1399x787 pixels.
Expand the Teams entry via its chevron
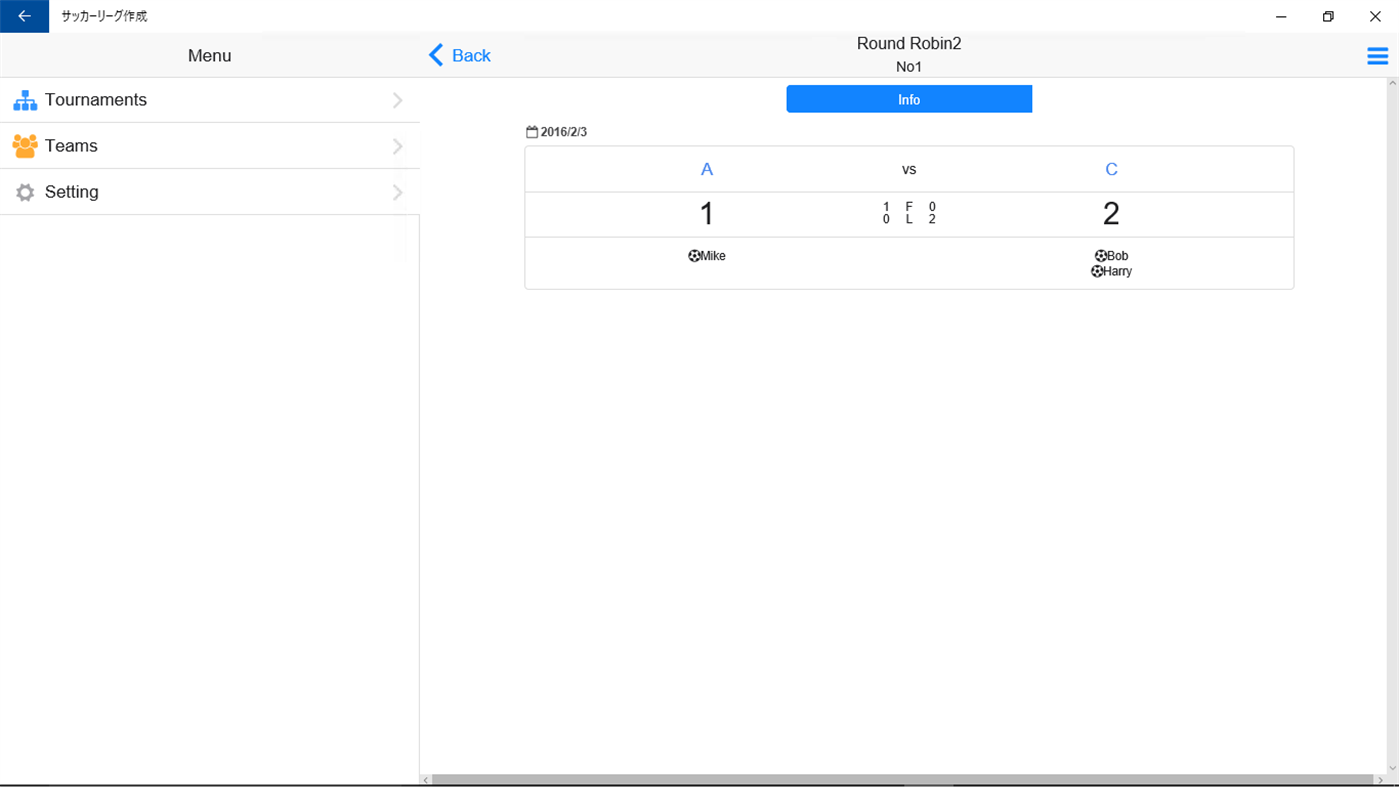[x=398, y=145]
